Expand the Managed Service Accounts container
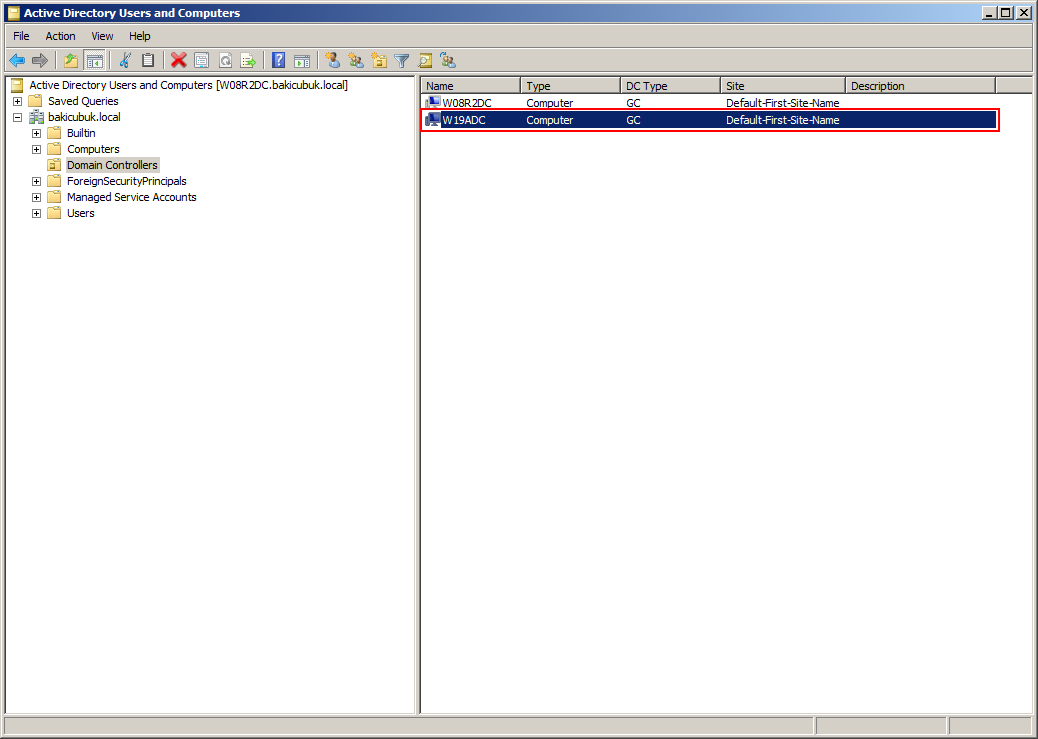Image resolution: width=1038 pixels, height=739 pixels. tap(36, 197)
